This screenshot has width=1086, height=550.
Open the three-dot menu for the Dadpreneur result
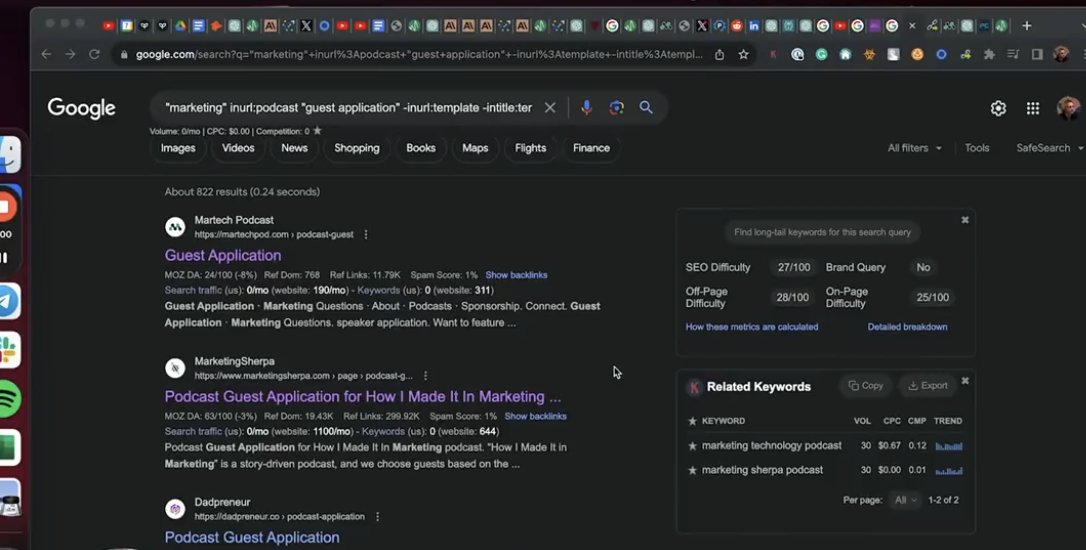coord(377,517)
